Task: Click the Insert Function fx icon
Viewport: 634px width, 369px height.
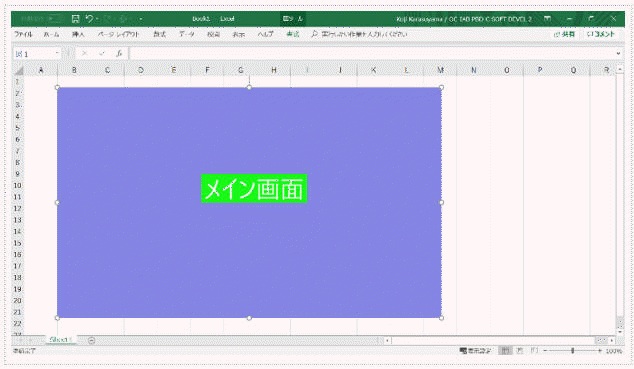Action: 119,53
